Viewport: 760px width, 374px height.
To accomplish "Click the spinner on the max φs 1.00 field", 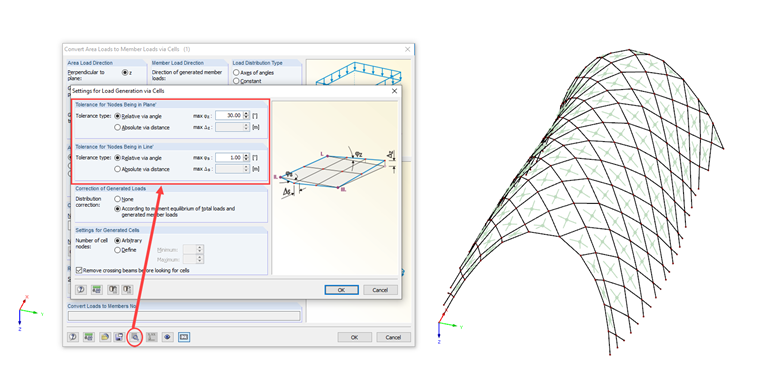I will pos(246,157).
